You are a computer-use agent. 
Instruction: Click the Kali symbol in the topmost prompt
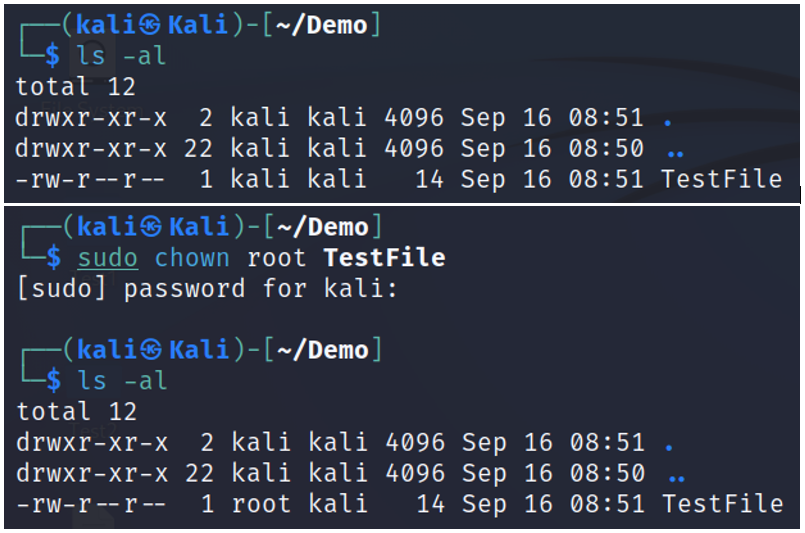152,26
